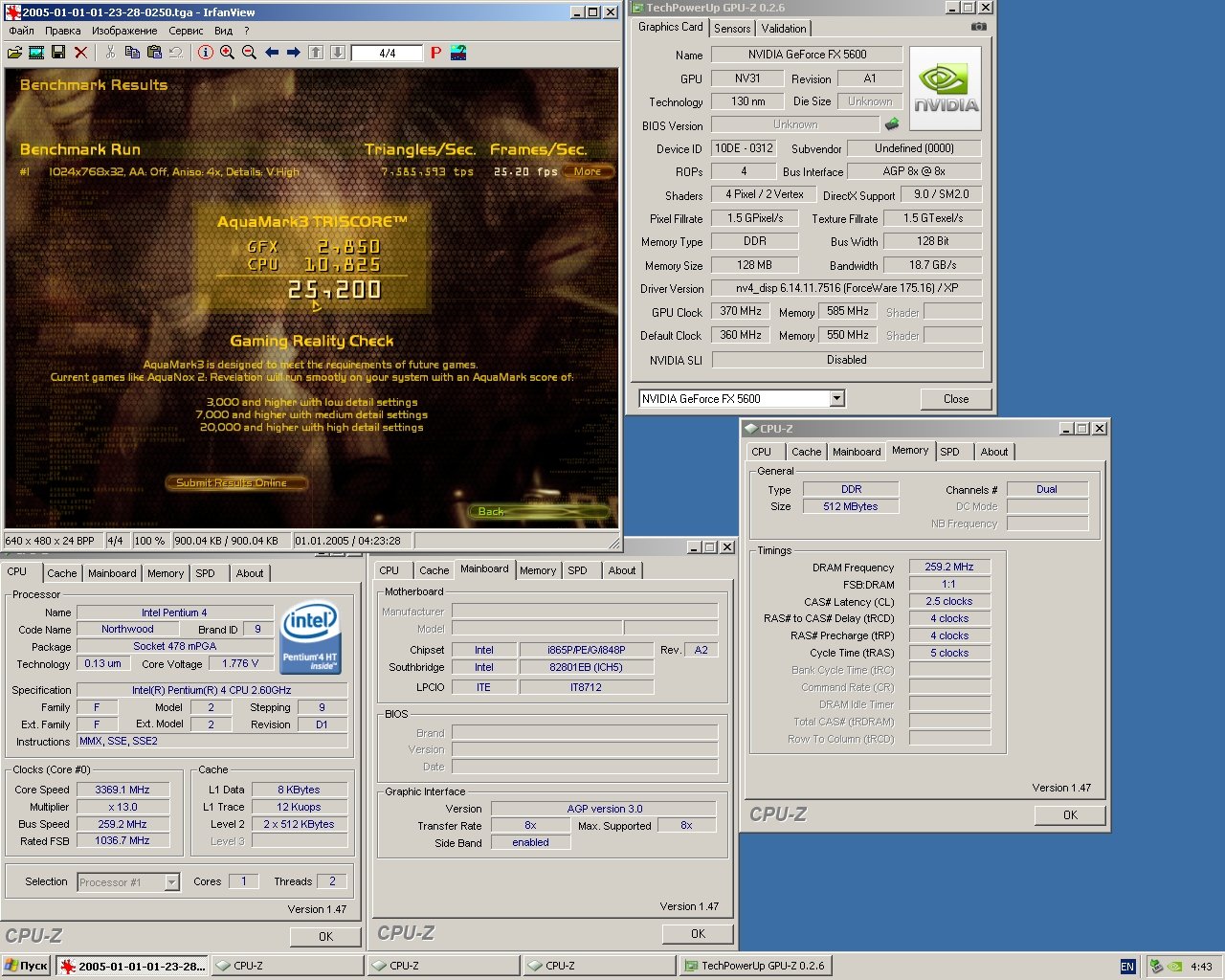Undo last action in IrfanView
The width and height of the screenshot is (1225, 980).
176,53
